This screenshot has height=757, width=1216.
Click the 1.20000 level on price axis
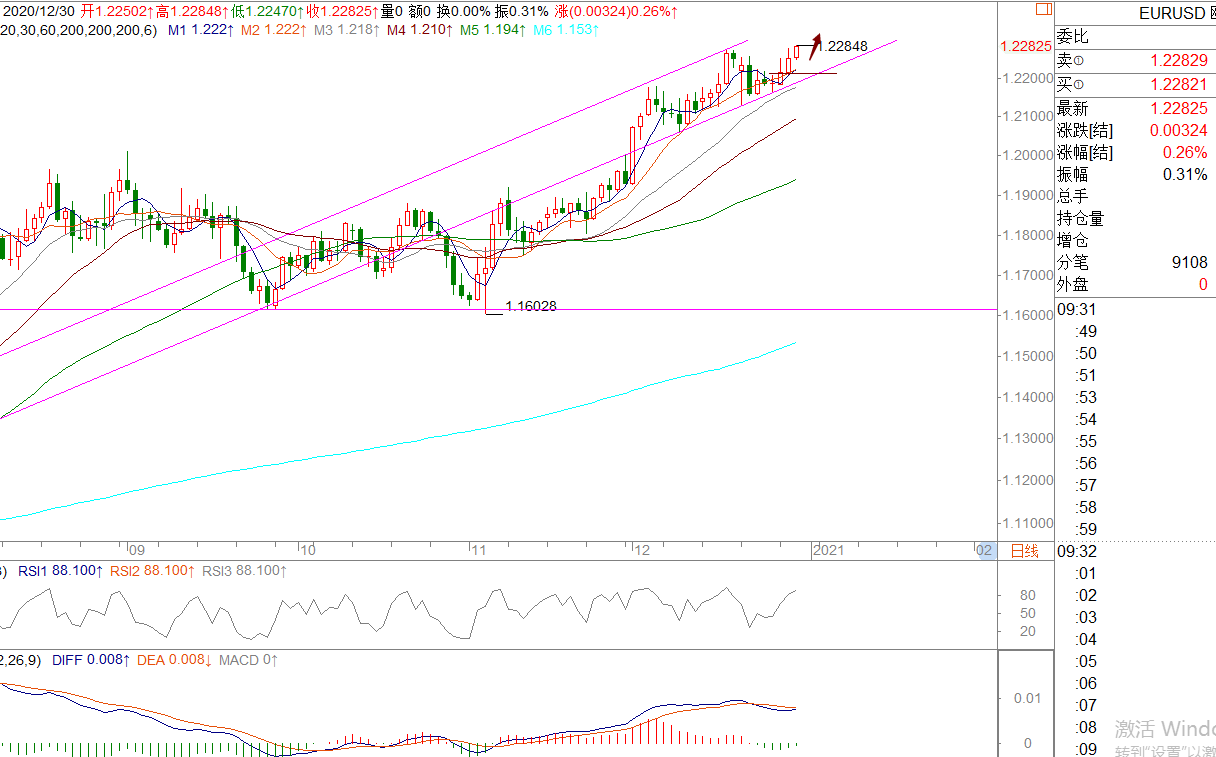pyautogui.click(x=1029, y=155)
